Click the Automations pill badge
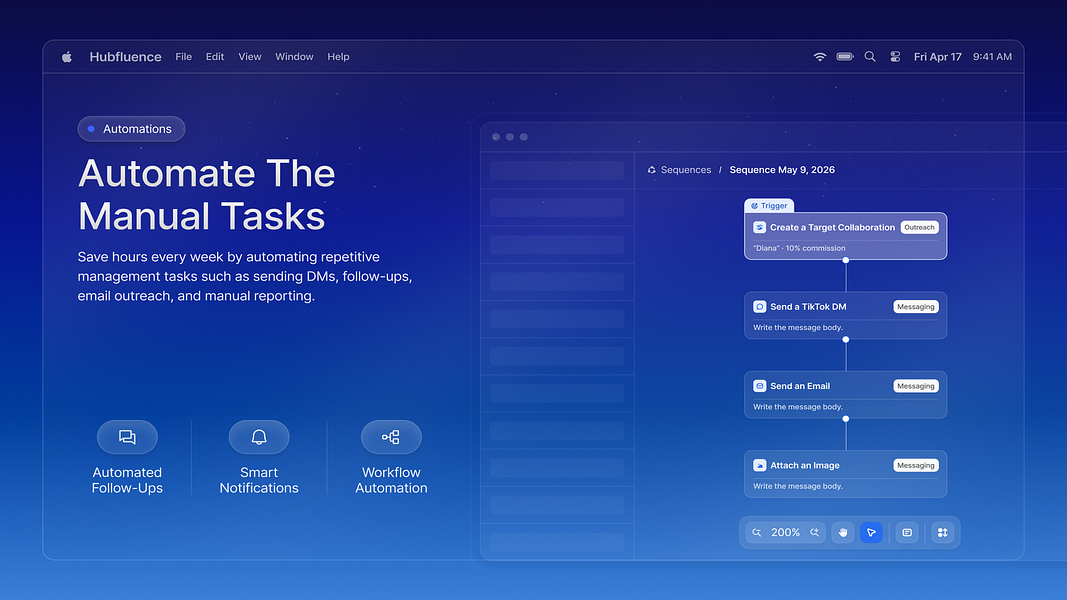 [x=131, y=129]
